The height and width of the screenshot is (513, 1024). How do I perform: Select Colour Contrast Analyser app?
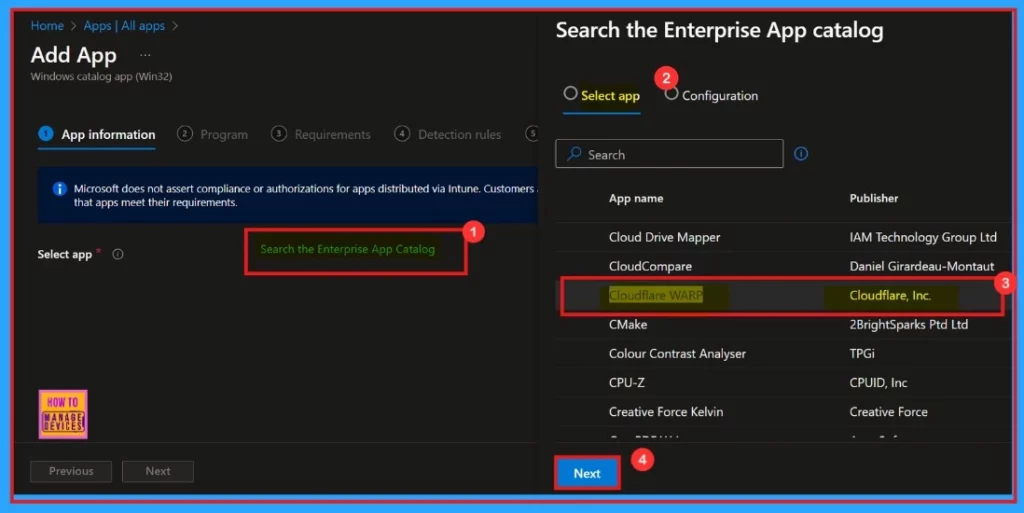784,354
